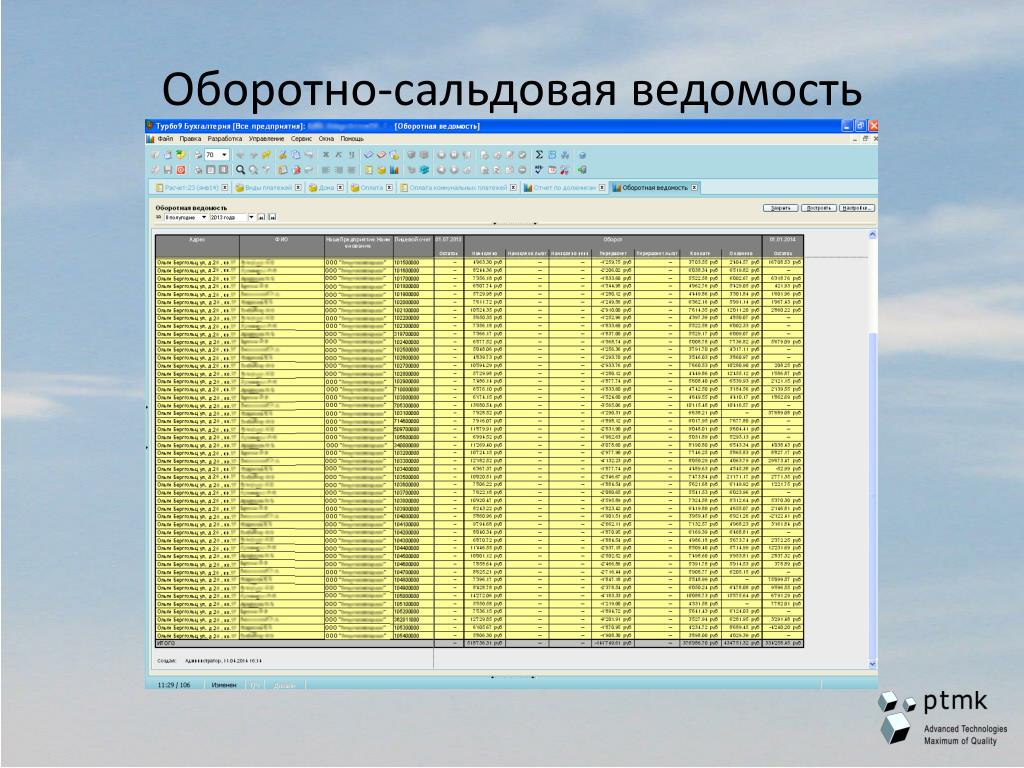Viewport: 1024px width, 768px height.
Task: Click the Изменен status bar entry
Action: point(223,685)
